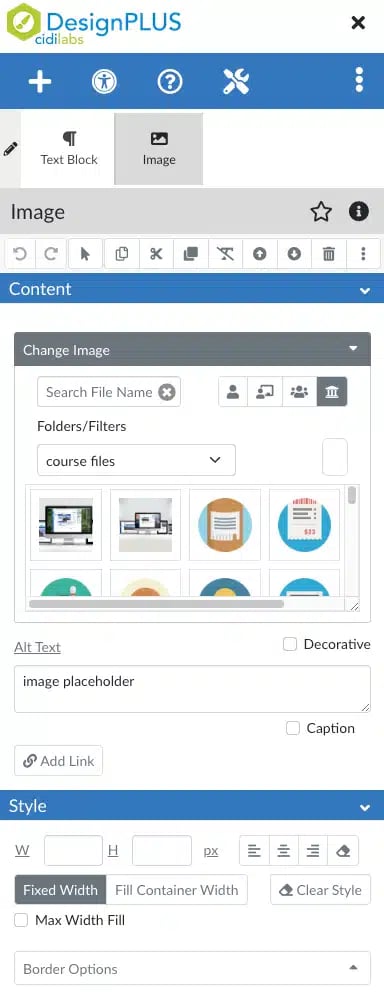384x995 pixels.
Task: Click the height H input field
Action: [x=162, y=851]
